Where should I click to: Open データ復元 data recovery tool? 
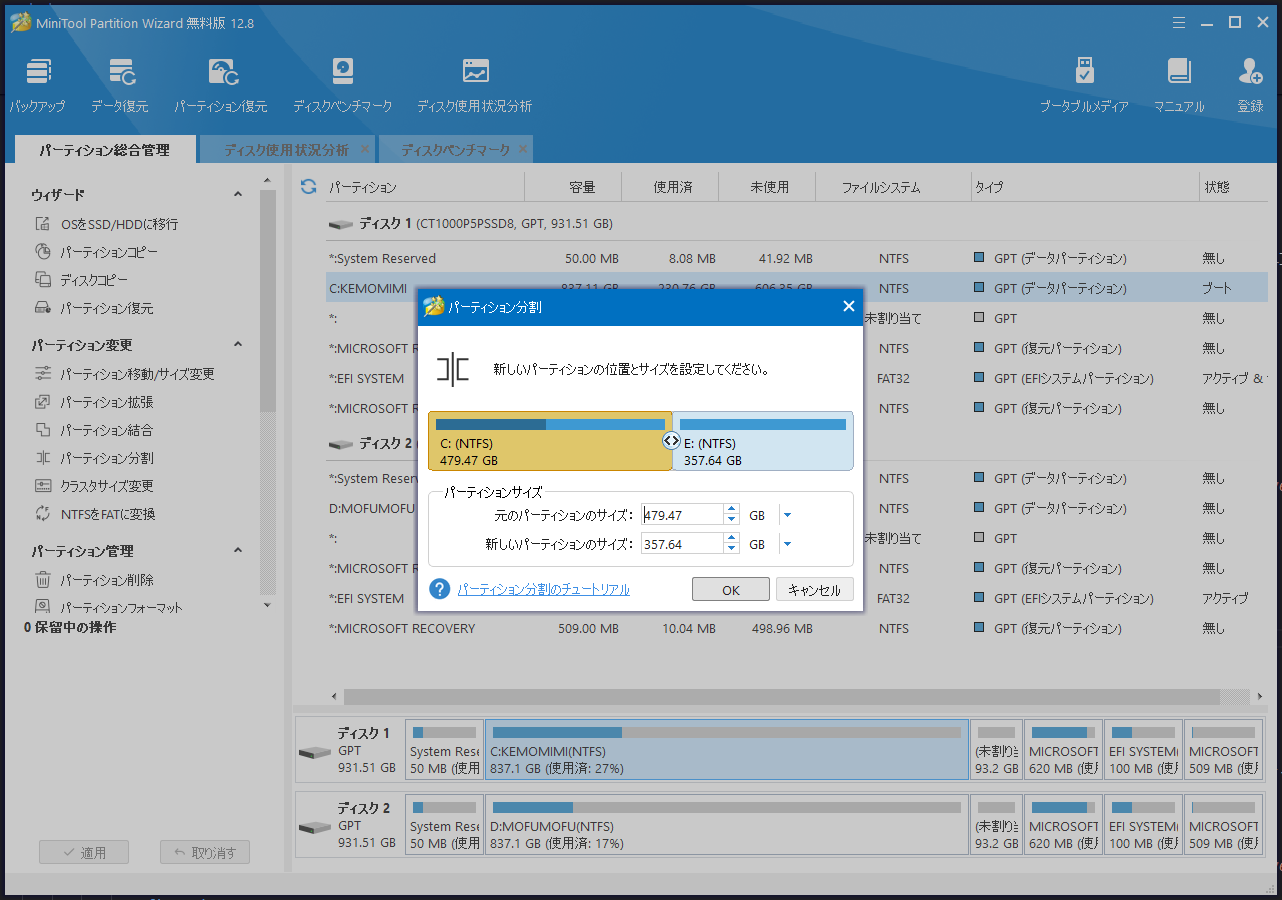point(120,73)
